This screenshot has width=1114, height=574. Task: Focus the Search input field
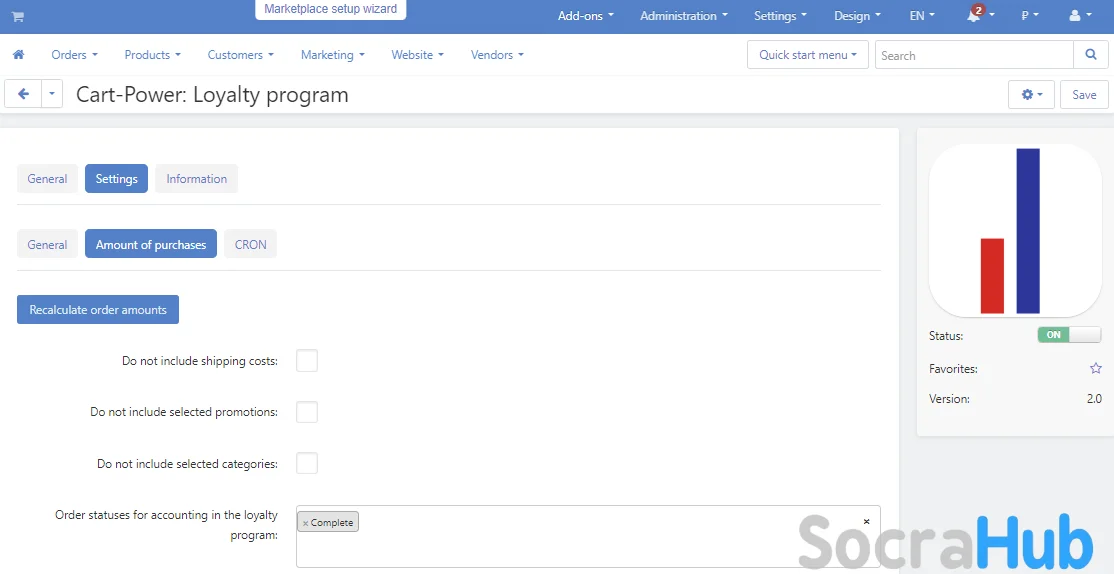(x=974, y=55)
